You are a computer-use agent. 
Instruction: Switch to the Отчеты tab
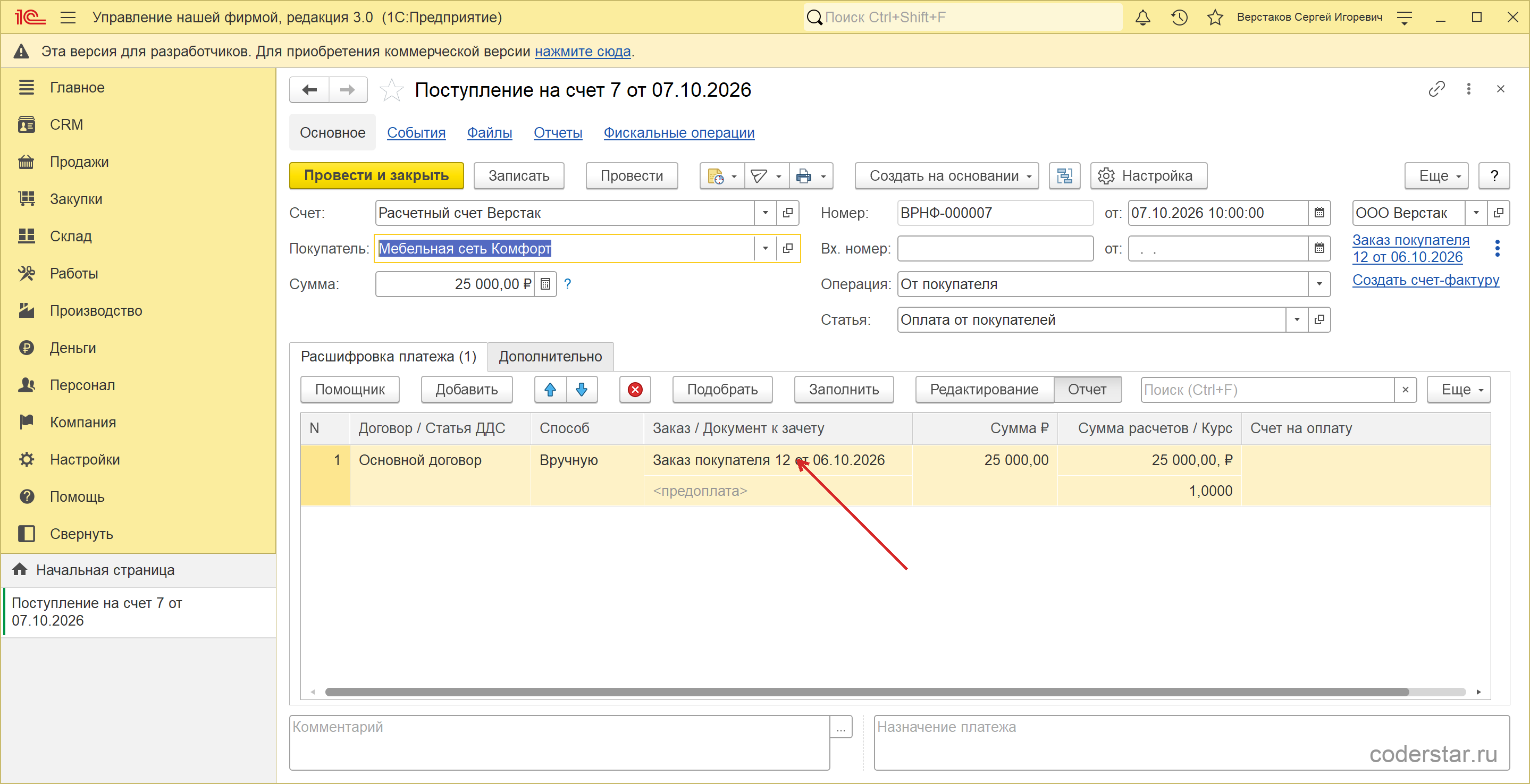(558, 132)
